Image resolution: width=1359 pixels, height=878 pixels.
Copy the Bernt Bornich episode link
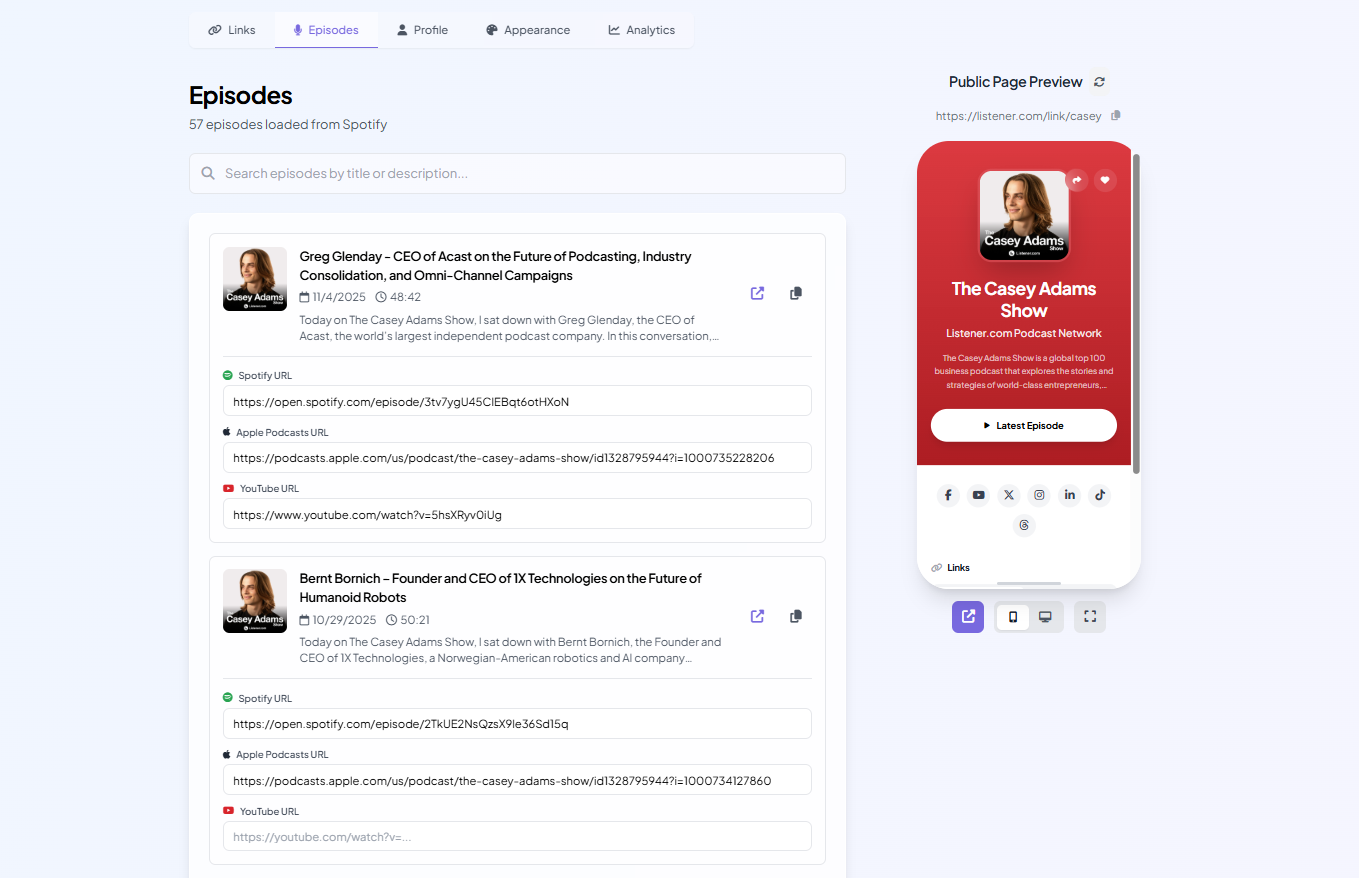(x=796, y=616)
